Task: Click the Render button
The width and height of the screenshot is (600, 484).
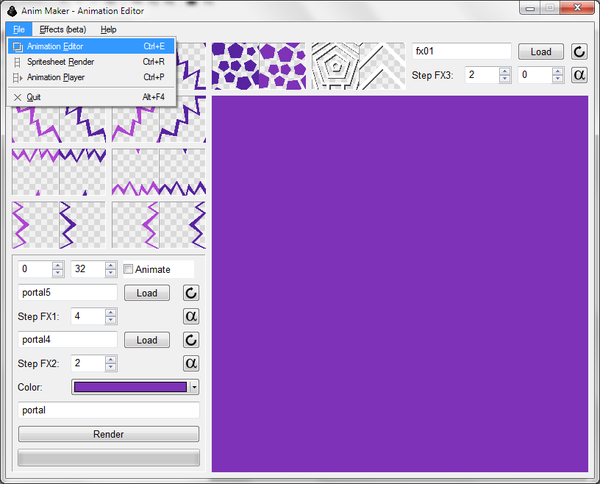Action: pos(109,434)
